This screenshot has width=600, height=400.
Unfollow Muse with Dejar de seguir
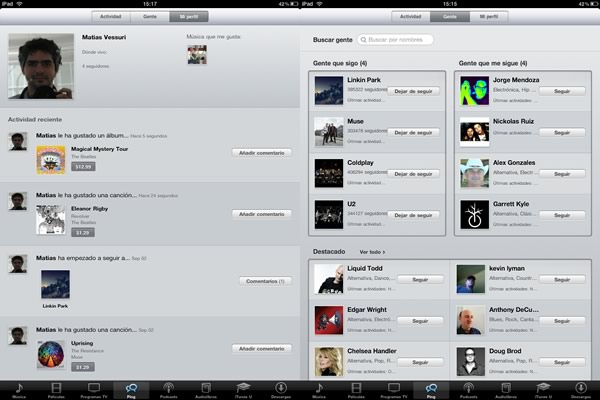[413, 132]
